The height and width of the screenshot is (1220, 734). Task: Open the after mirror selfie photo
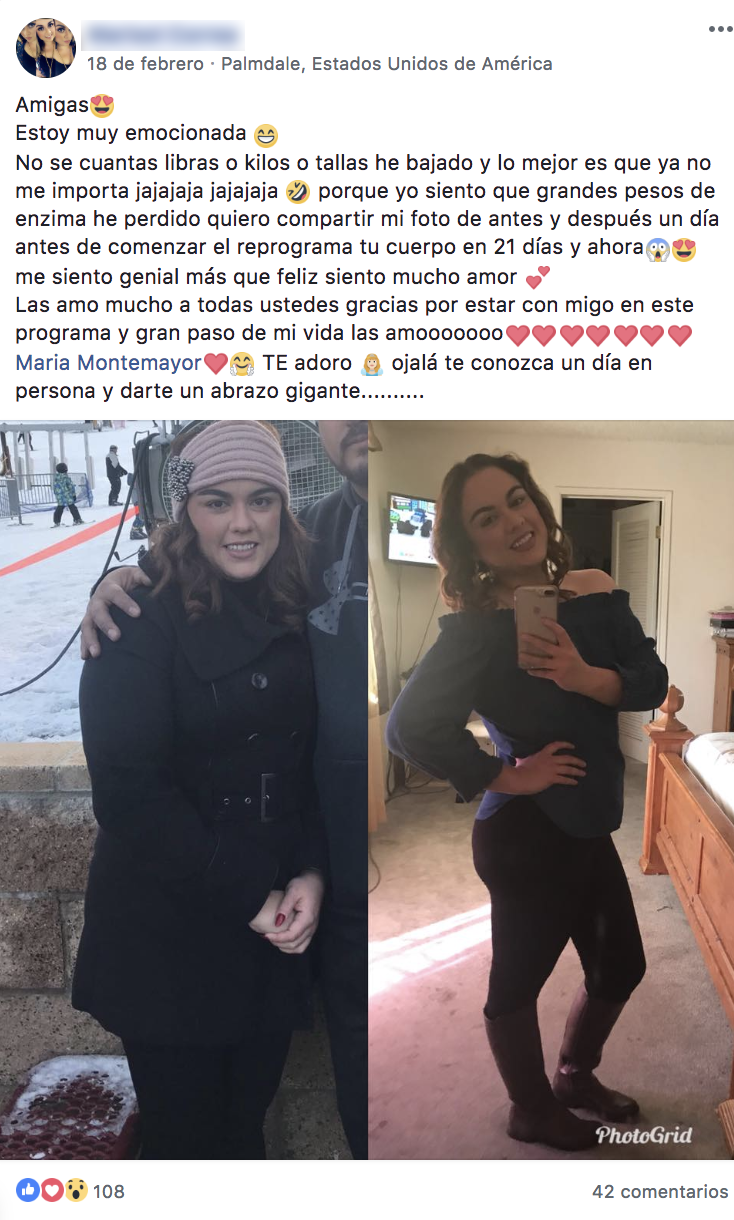(x=551, y=790)
